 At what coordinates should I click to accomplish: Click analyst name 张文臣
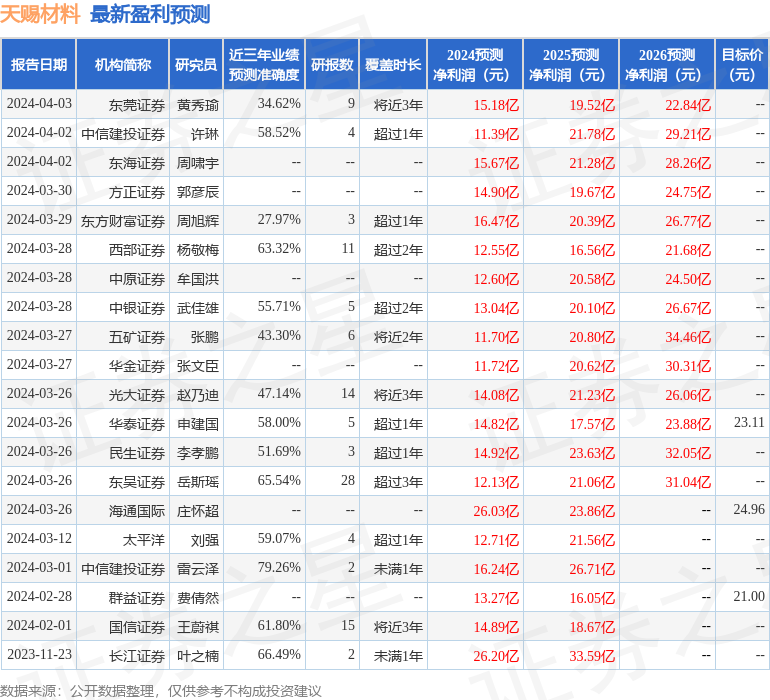tap(197, 366)
